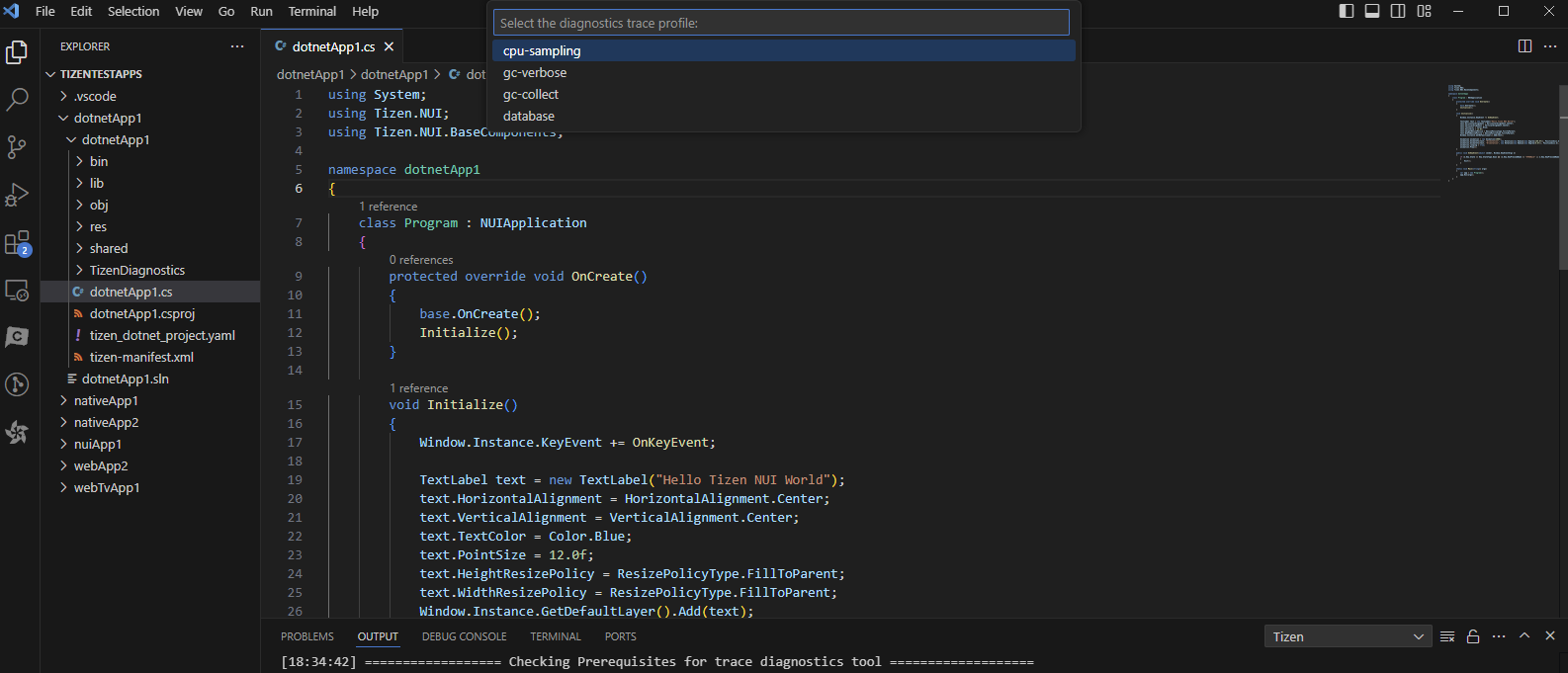Viewport: 1568px width, 673px height.
Task: Toggle the bottom panel visibility
Action: tap(1372, 11)
